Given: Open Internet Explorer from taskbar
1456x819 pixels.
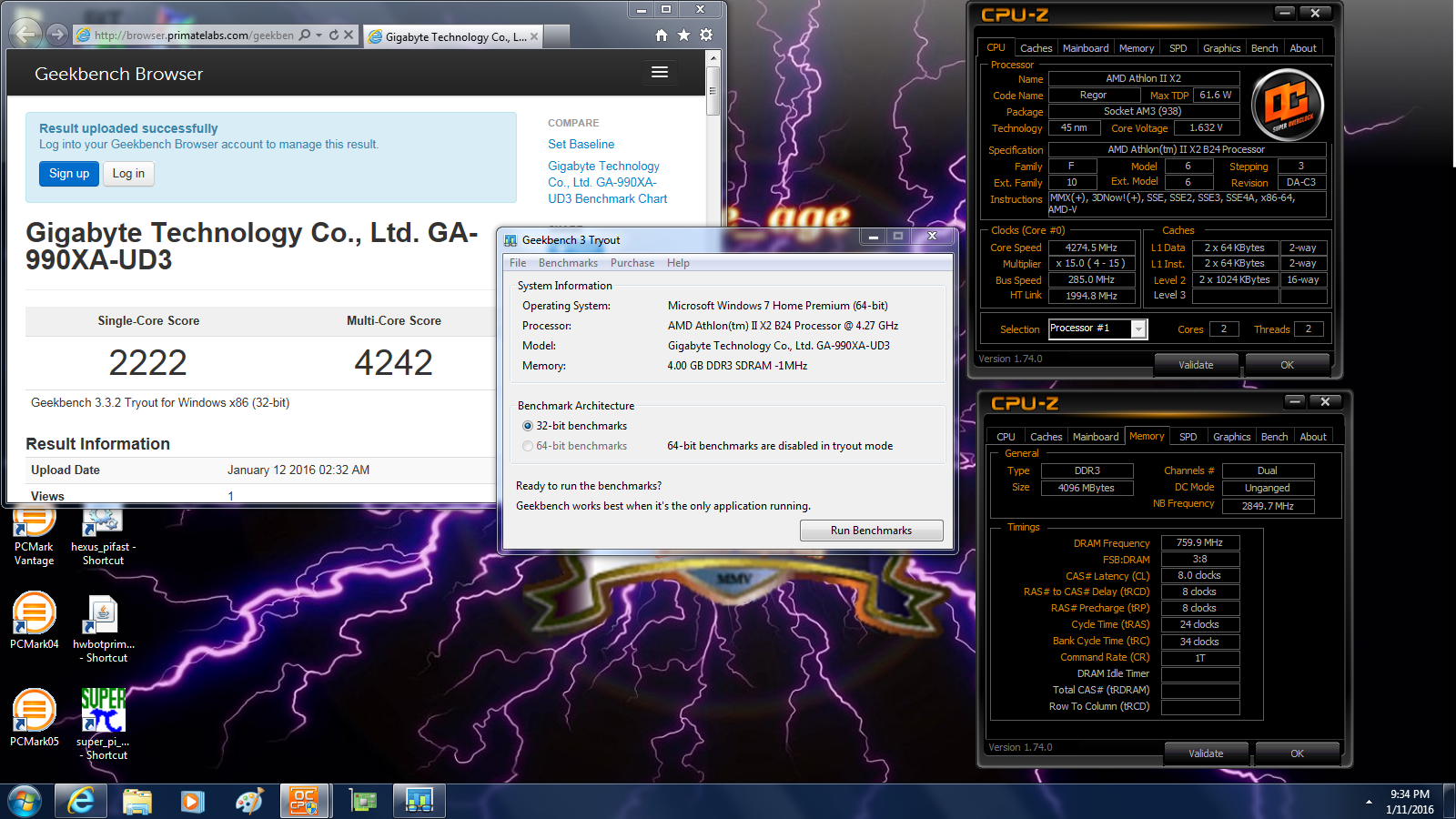Looking at the screenshot, I should pos(81,801).
